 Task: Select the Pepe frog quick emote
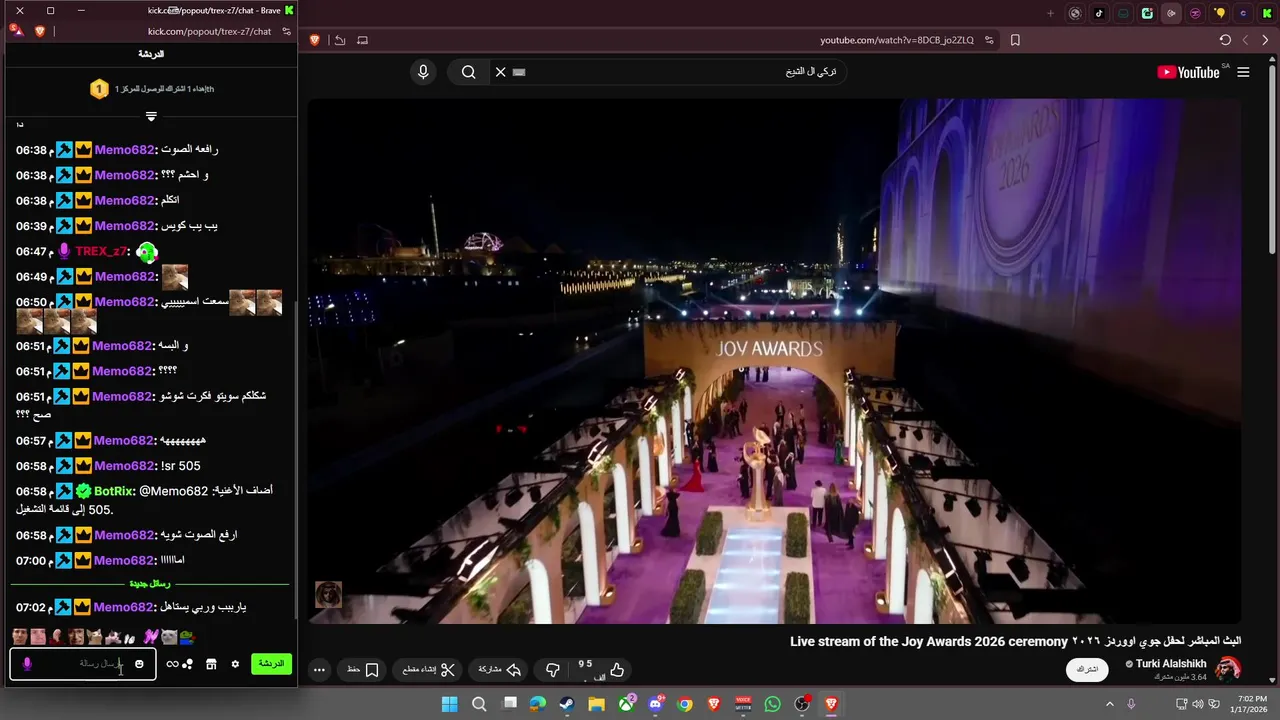click(187, 637)
